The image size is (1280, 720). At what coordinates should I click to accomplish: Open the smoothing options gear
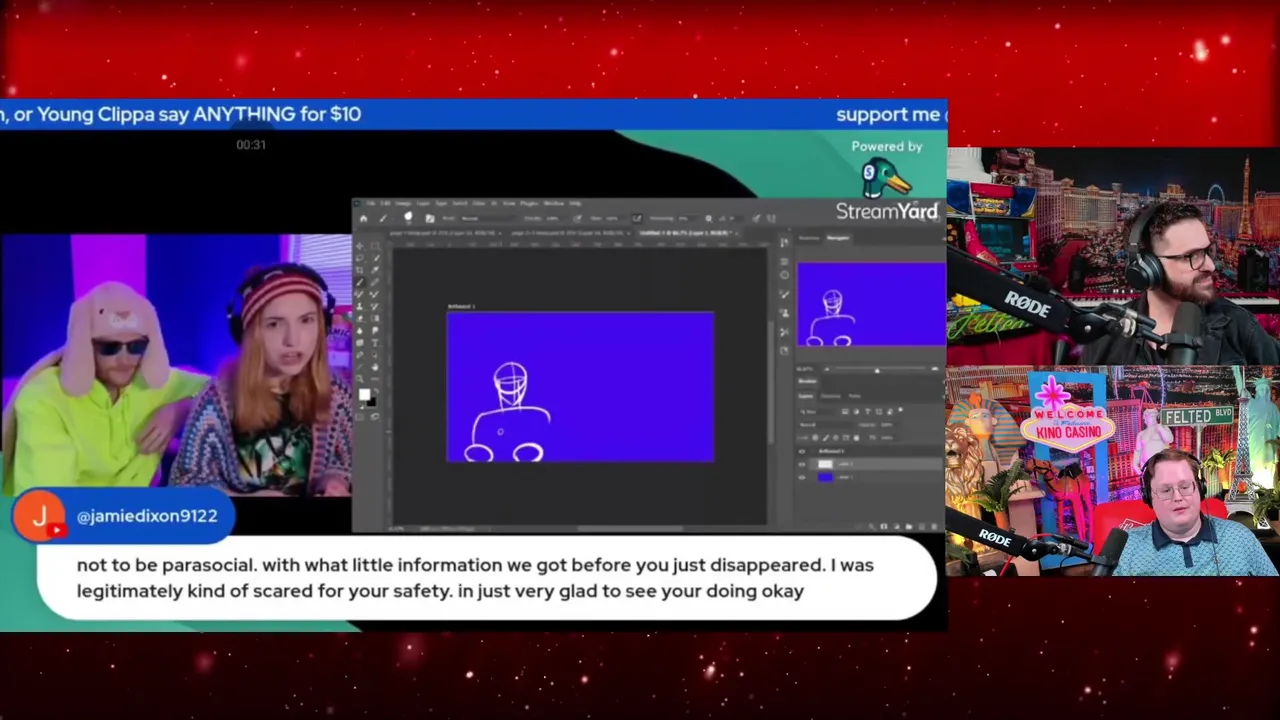tap(709, 218)
